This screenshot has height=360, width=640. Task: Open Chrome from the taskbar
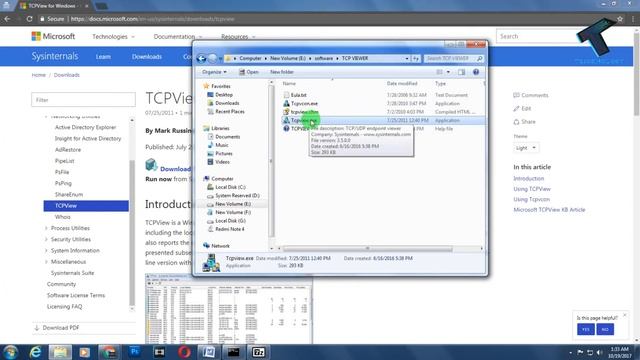[109, 352]
